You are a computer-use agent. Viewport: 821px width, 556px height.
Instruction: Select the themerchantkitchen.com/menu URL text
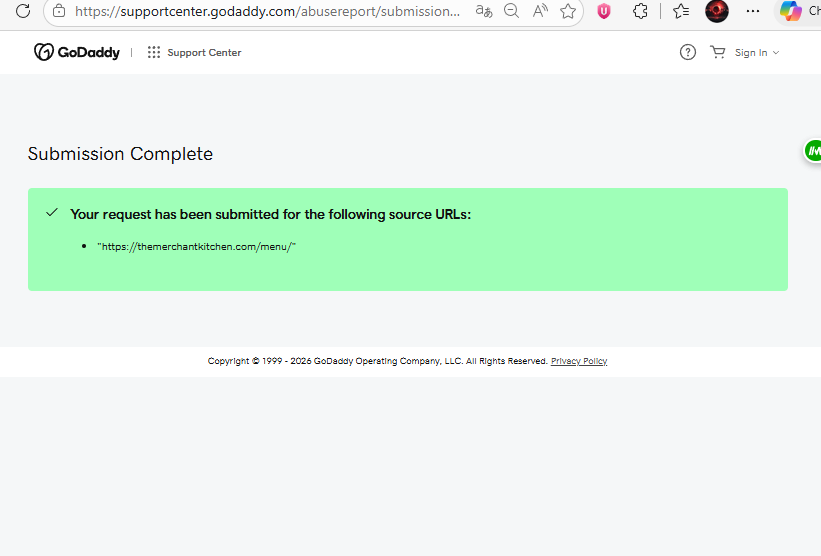tap(196, 247)
